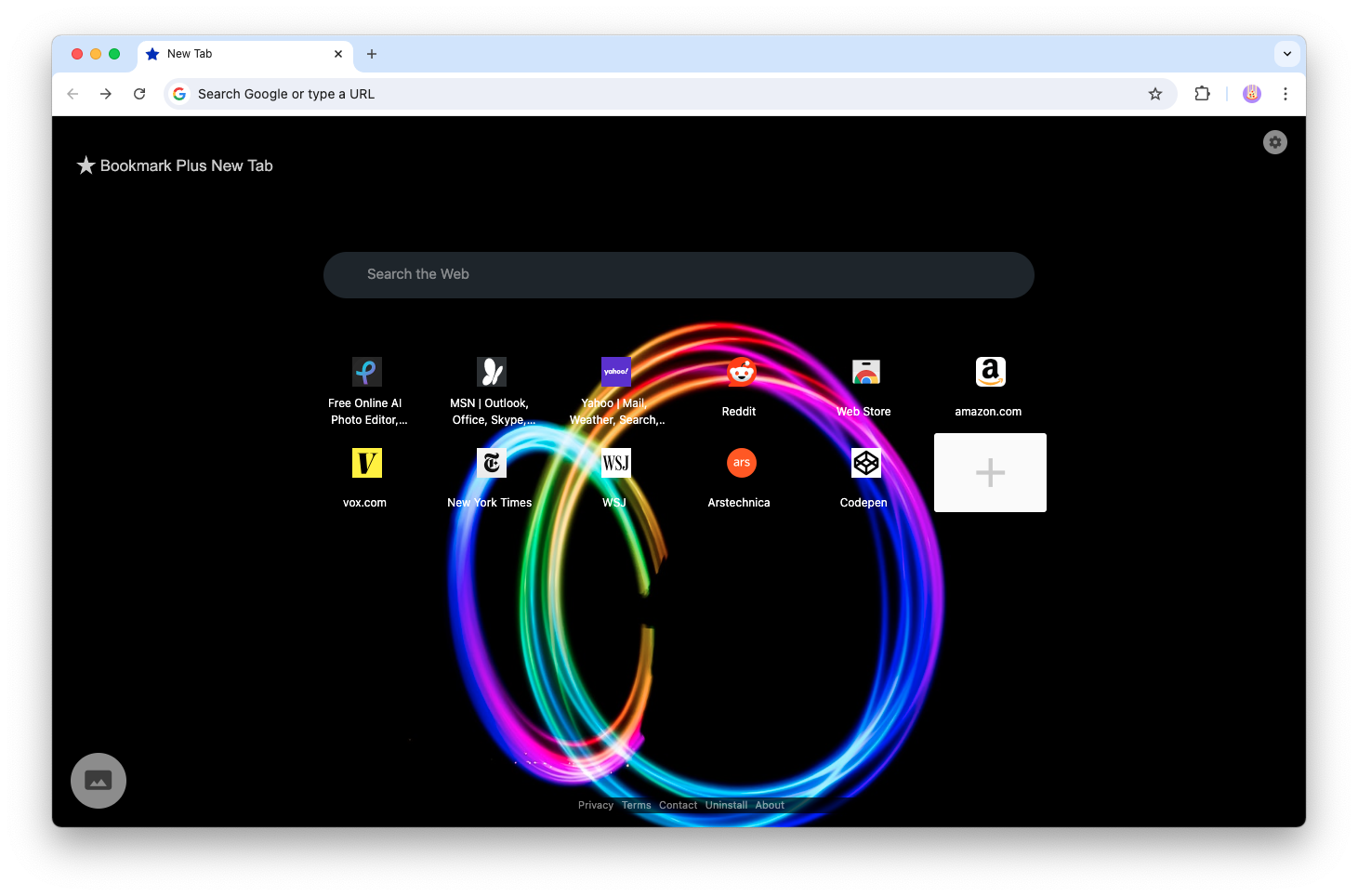Reload the page
This screenshot has height=896, width=1358.
139,94
